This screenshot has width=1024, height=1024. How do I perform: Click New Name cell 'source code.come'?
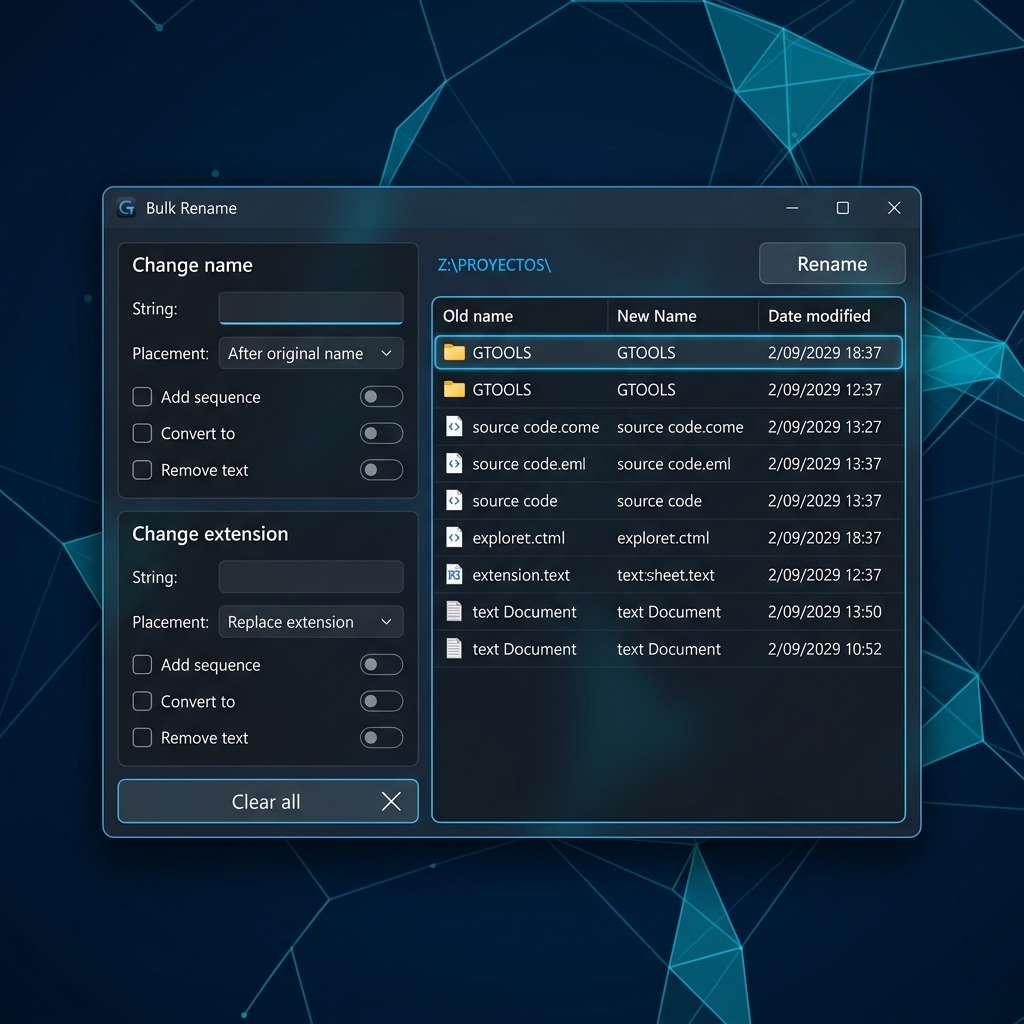pyautogui.click(x=680, y=427)
